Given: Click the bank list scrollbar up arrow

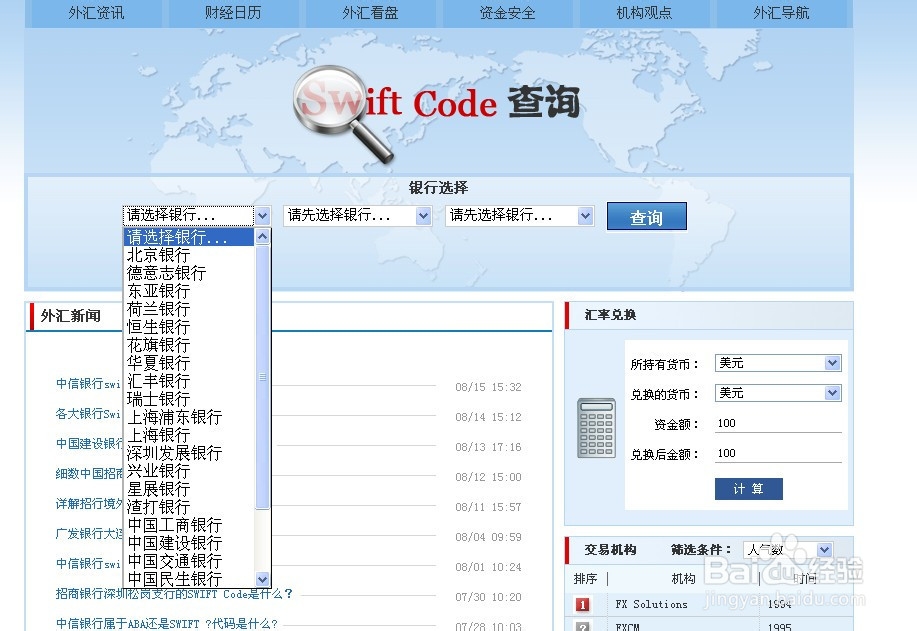Looking at the screenshot, I should click(x=263, y=236).
